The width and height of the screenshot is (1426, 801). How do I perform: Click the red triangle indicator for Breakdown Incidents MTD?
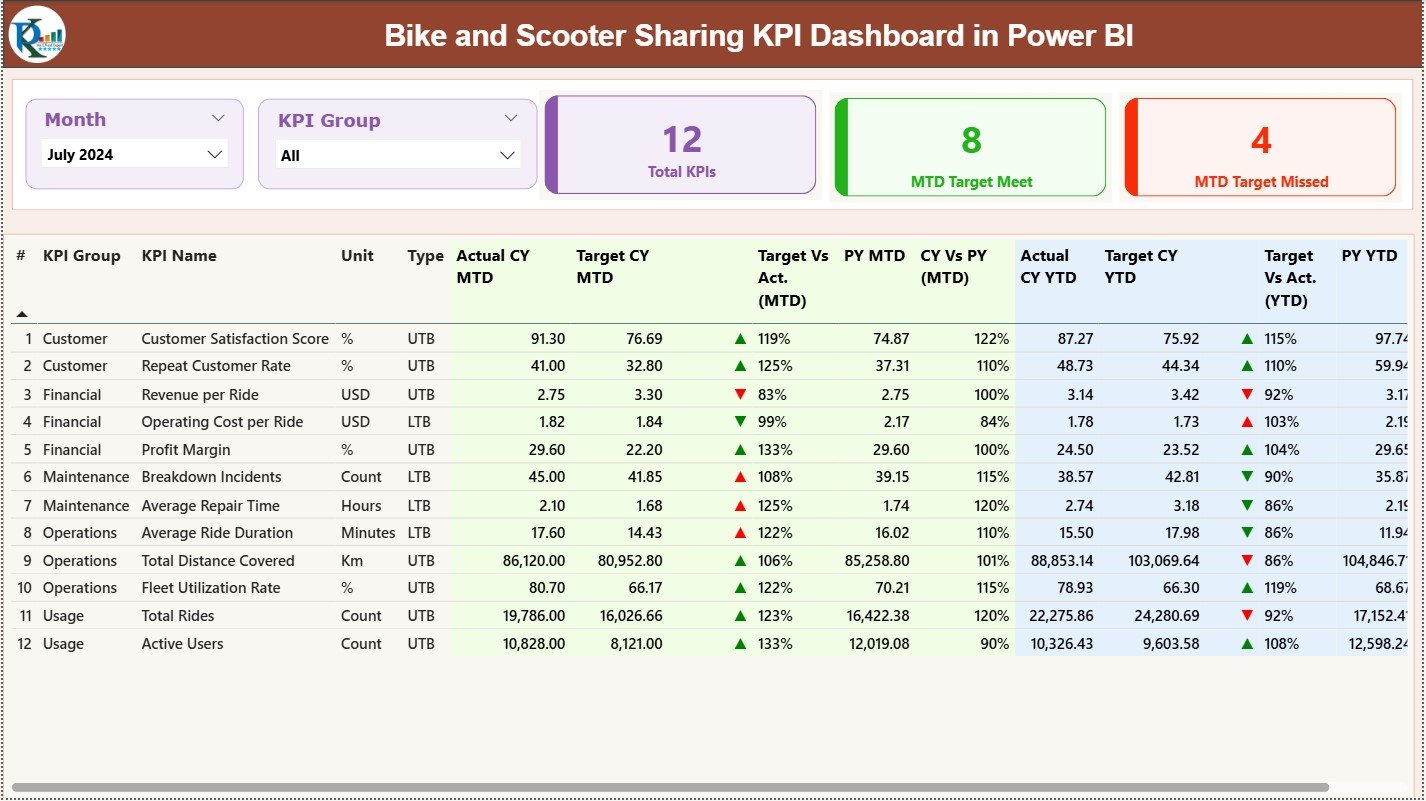coord(741,477)
